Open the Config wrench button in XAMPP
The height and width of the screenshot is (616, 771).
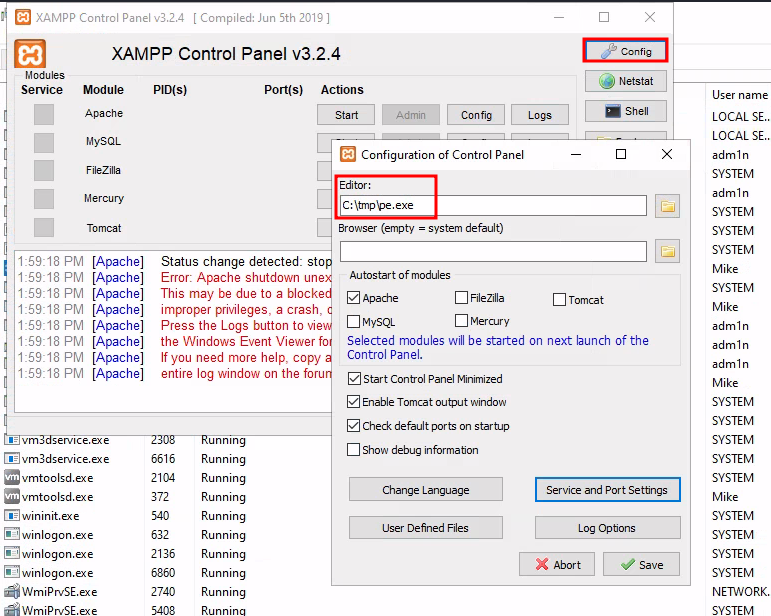[625, 51]
